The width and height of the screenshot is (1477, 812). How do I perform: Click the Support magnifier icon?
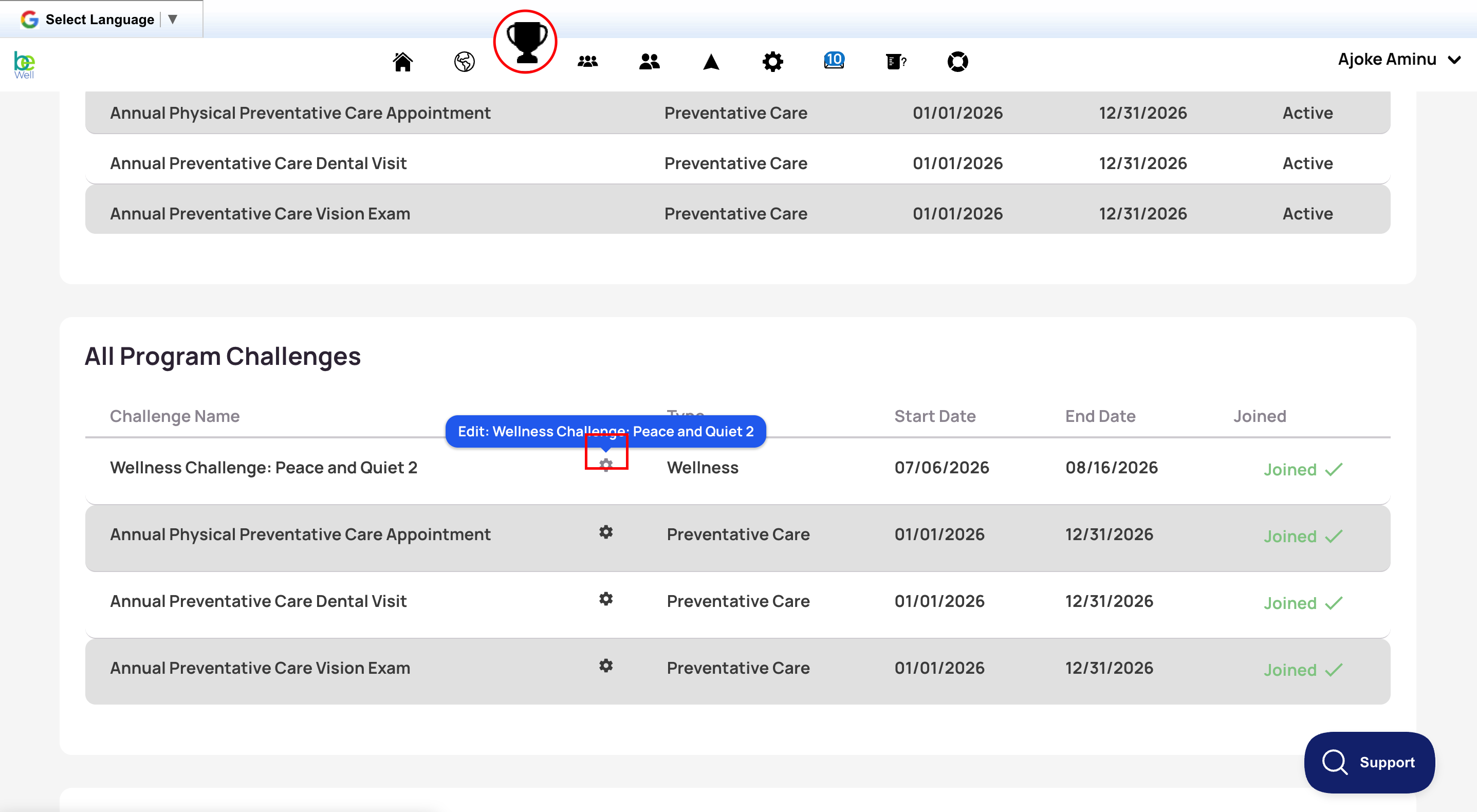point(1334,762)
